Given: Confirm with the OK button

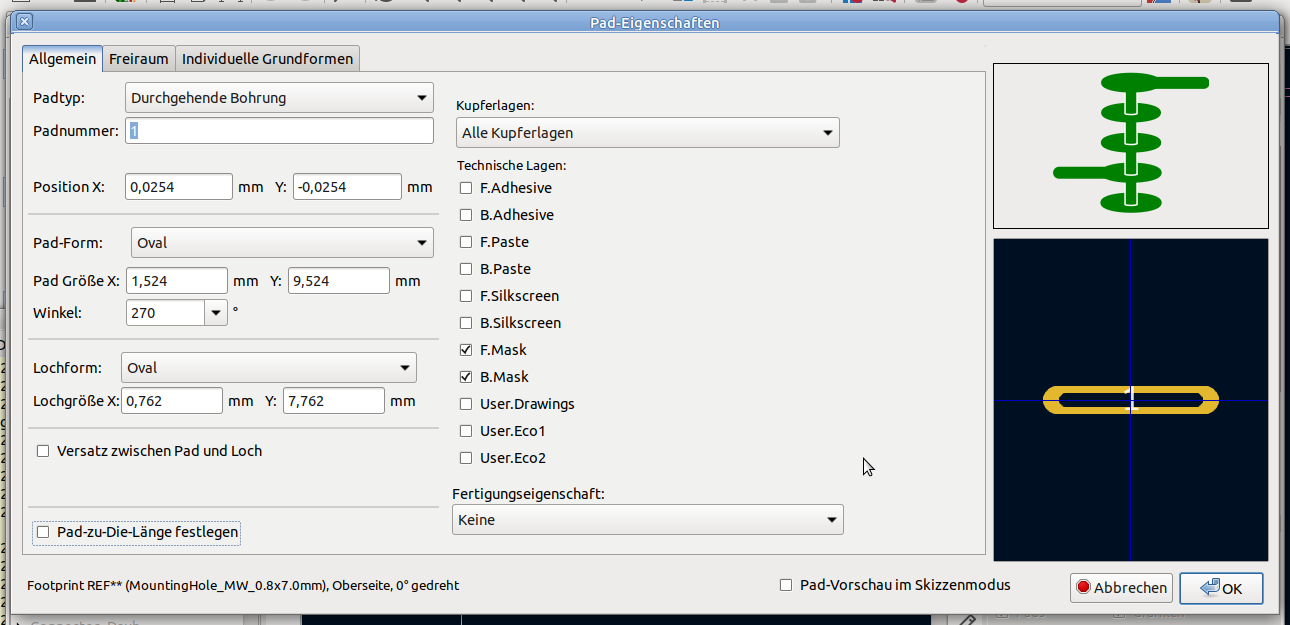Looking at the screenshot, I should (1221, 588).
